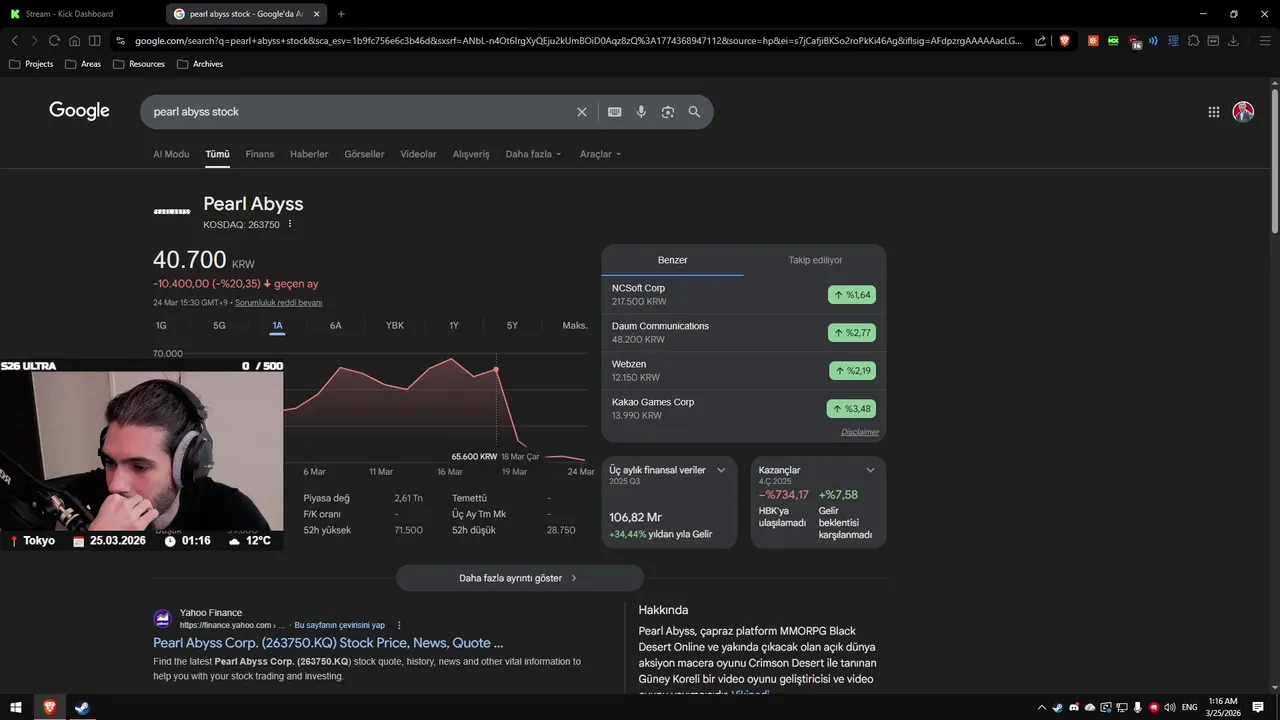
Task: Toggle the sidebar panel icon in toolbar
Action: coord(94,41)
